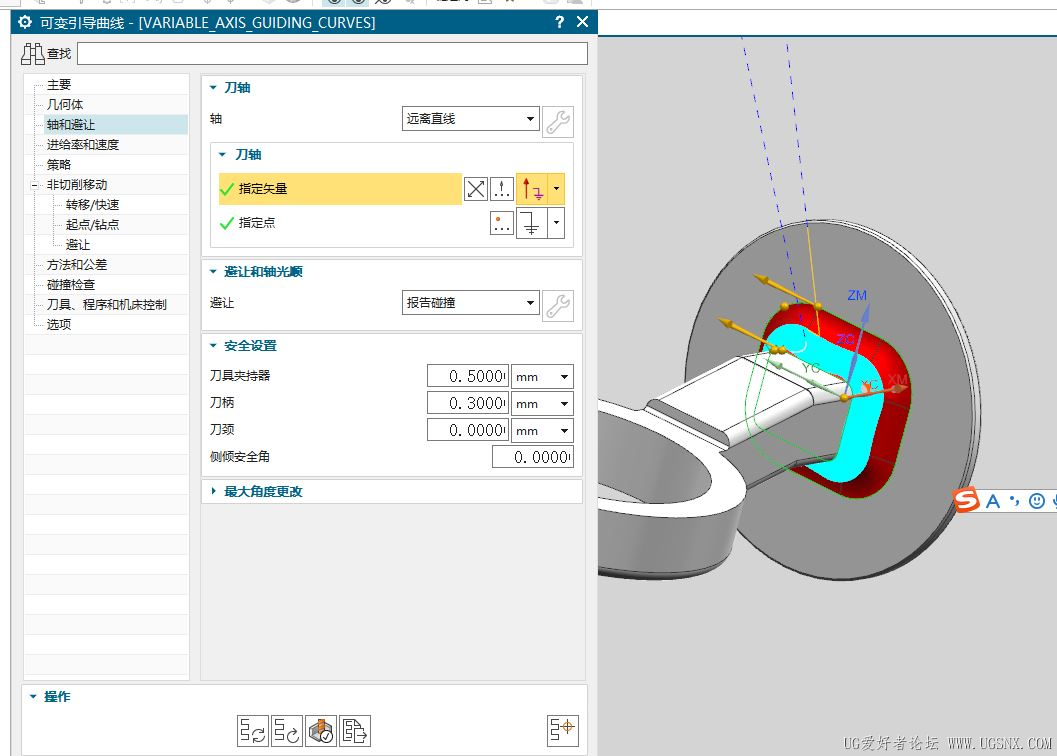Click the List tool path icon
1057x756 pixels.
point(355,731)
